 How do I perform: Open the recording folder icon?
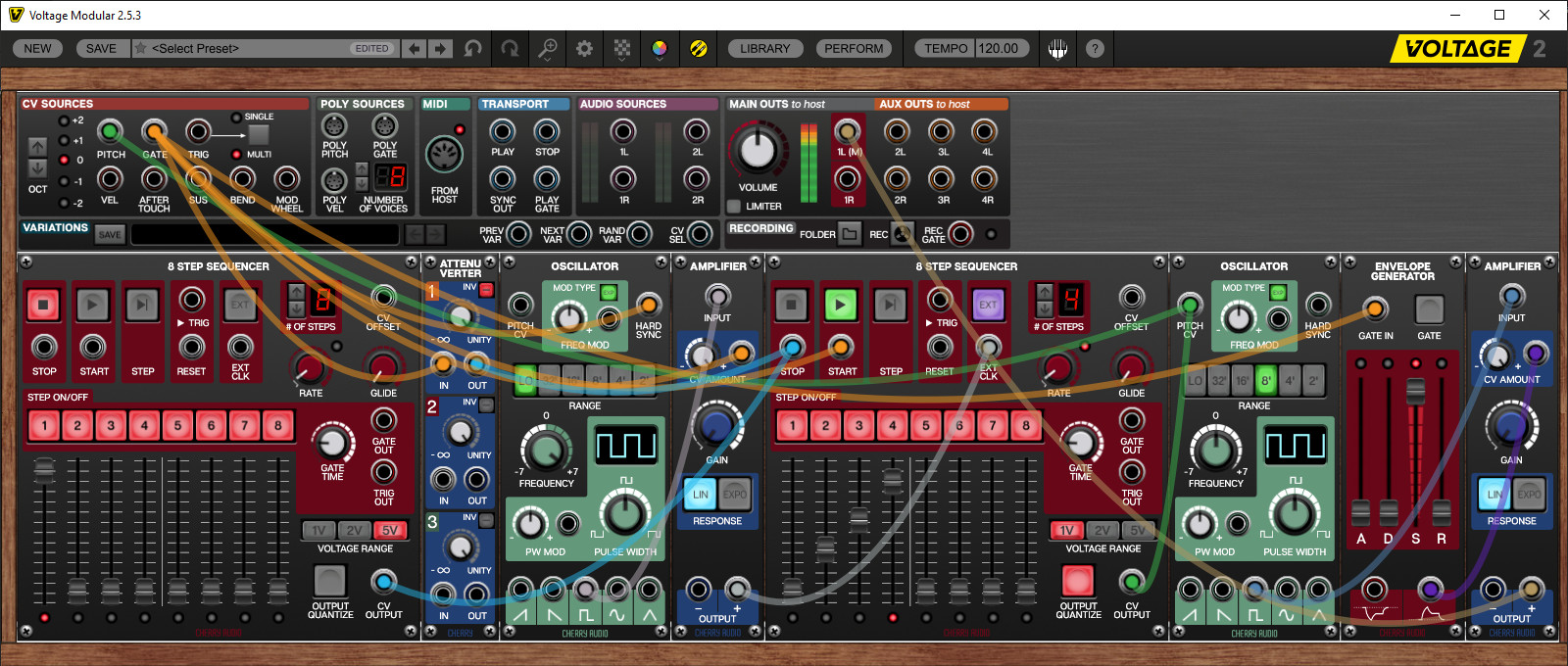tap(850, 233)
